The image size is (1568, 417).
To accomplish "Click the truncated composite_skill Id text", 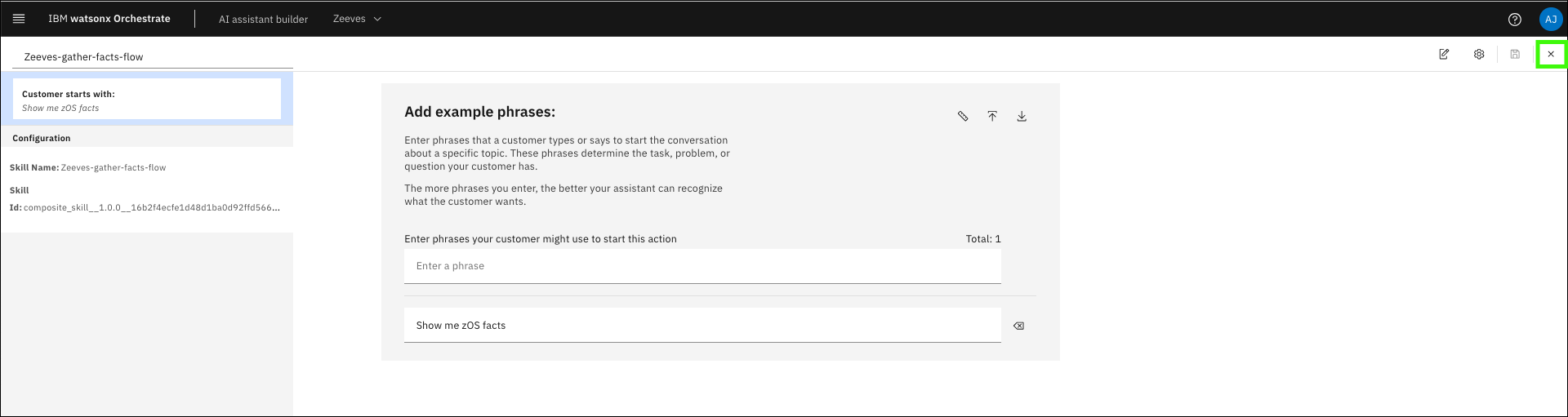I will tap(151, 208).
